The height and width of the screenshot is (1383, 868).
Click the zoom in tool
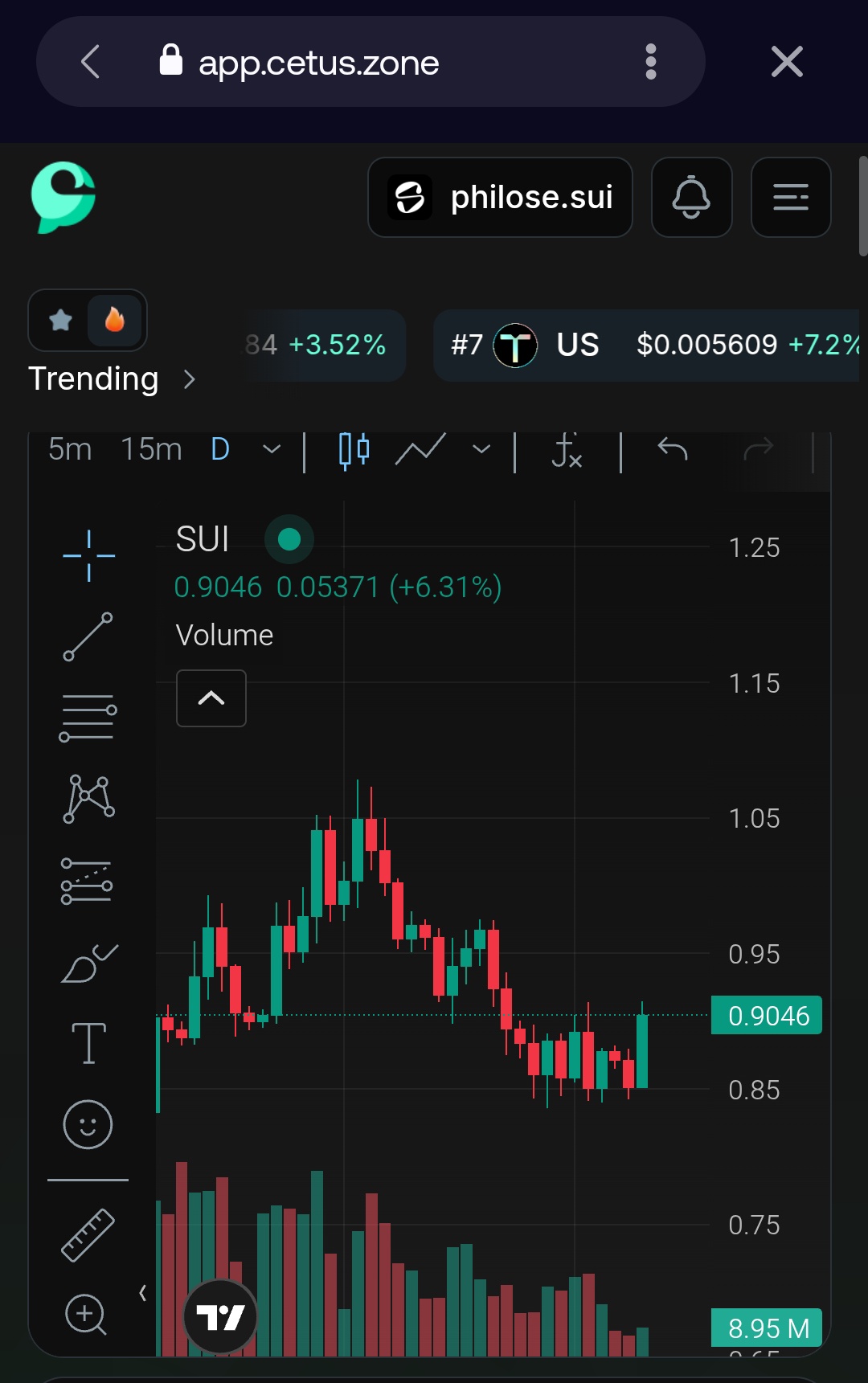pyautogui.click(x=86, y=1315)
